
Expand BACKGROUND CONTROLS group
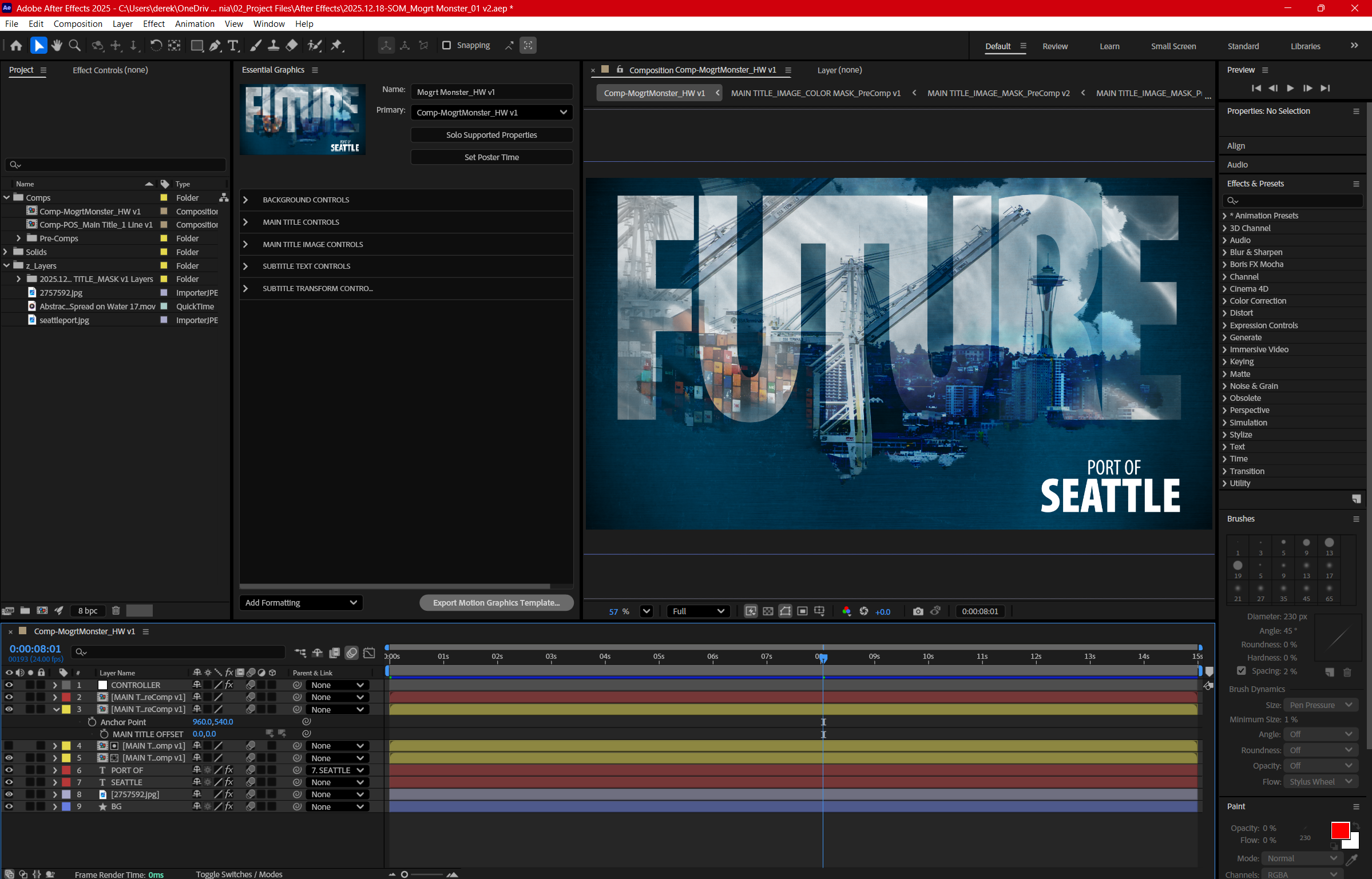(x=246, y=200)
